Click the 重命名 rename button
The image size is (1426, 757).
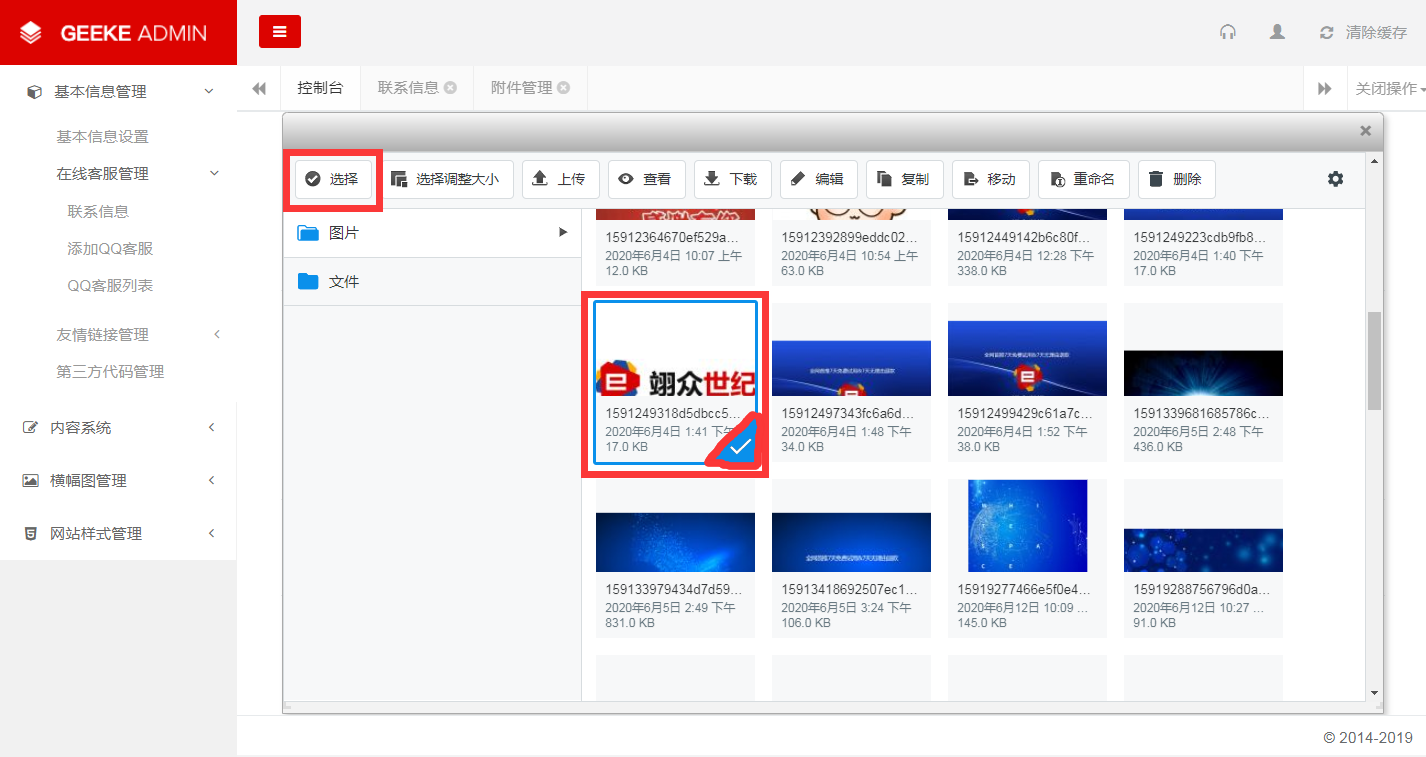coord(1084,179)
